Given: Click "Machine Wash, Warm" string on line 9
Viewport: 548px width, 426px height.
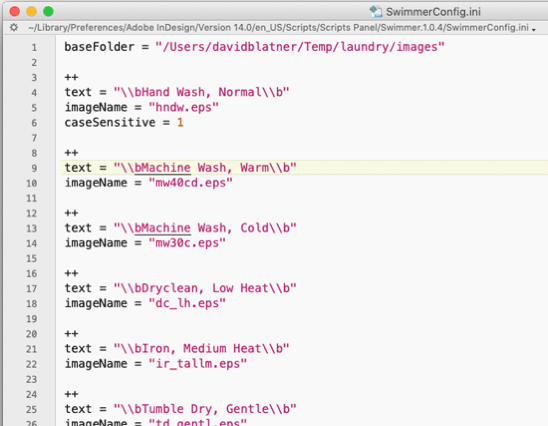Looking at the screenshot, I should [205, 167].
